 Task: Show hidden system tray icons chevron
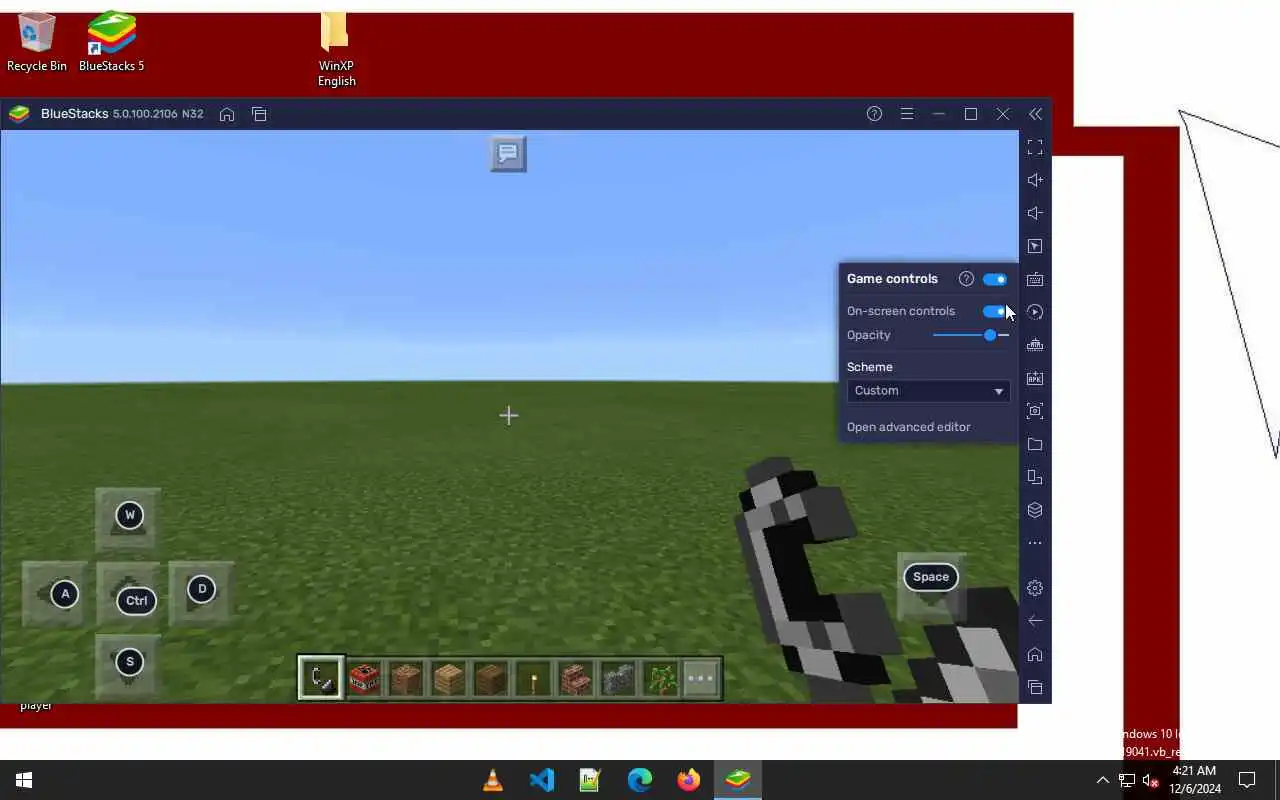point(1102,780)
